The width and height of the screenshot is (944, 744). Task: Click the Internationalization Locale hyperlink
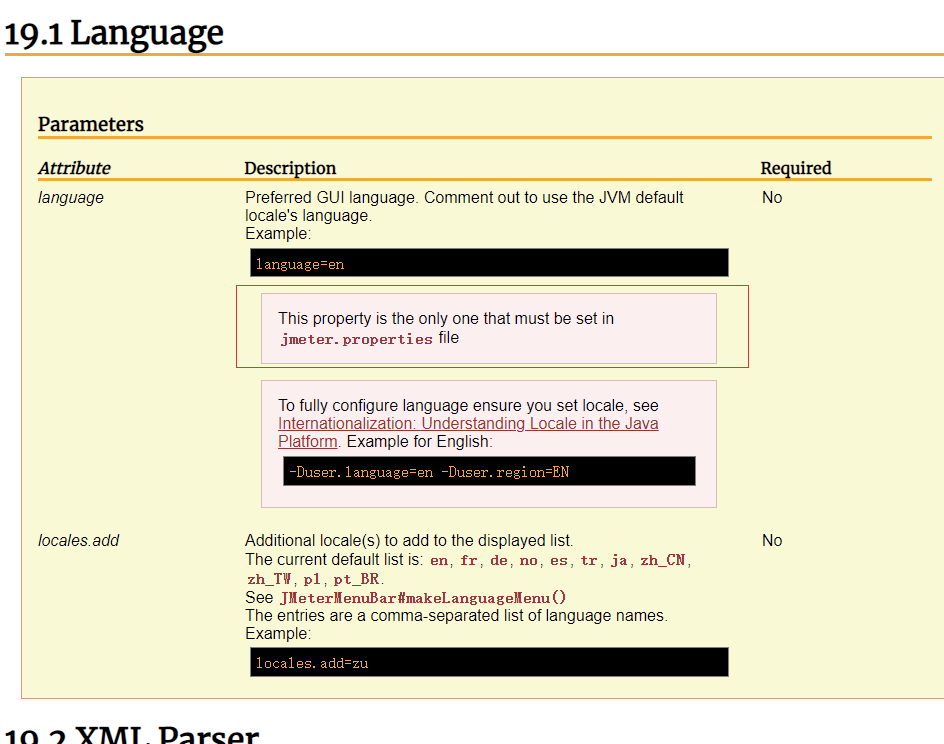click(467, 423)
